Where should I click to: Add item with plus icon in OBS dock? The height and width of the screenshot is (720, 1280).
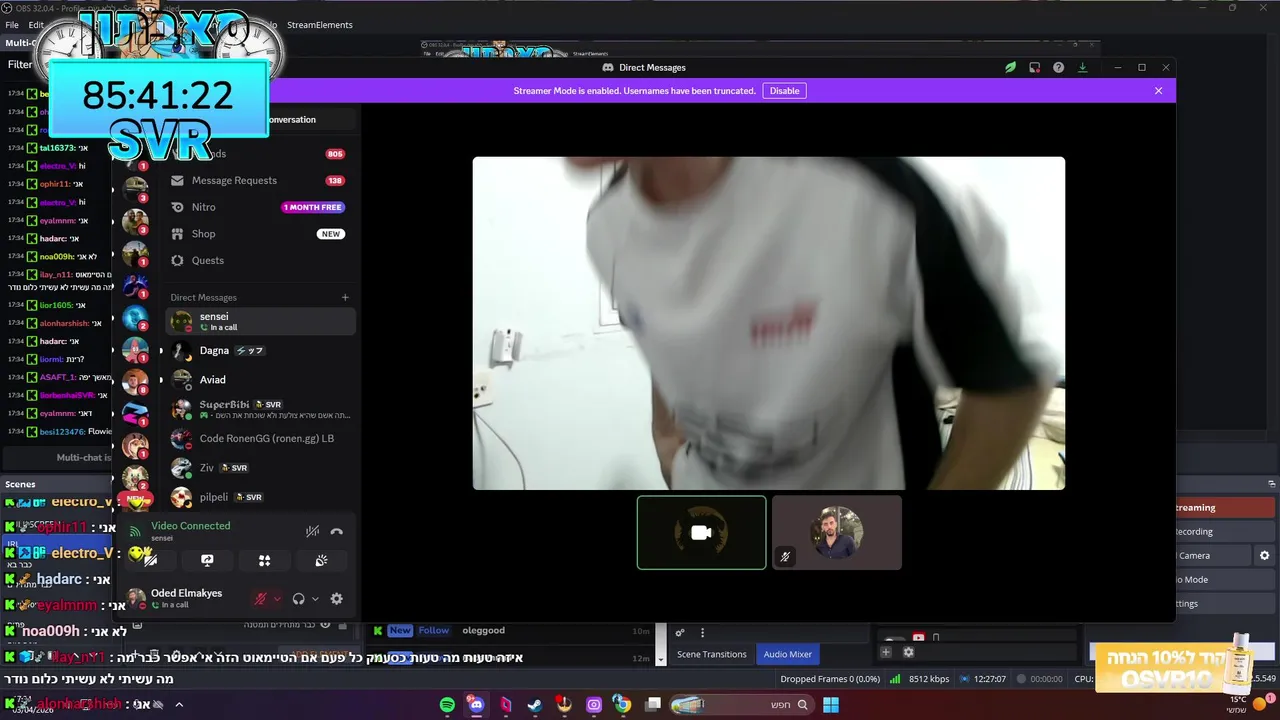885,652
